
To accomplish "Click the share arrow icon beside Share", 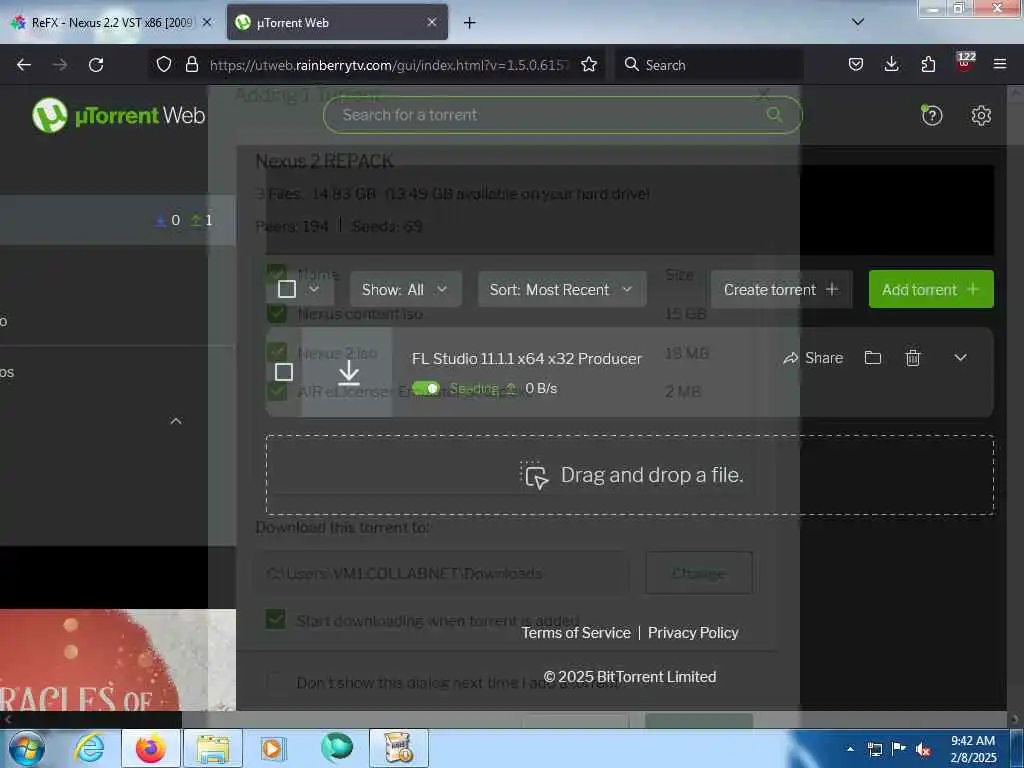I will point(790,358).
